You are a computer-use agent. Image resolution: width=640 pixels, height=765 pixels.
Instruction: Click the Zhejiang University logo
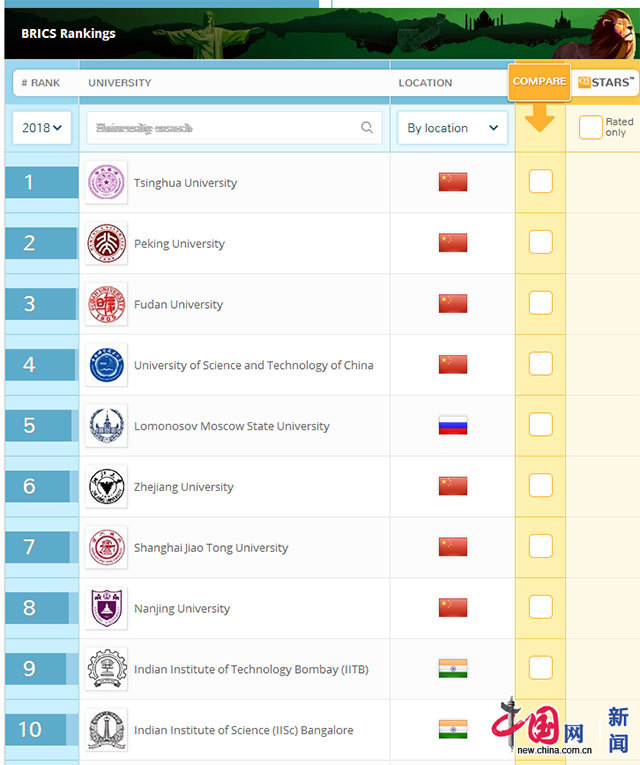[106, 487]
